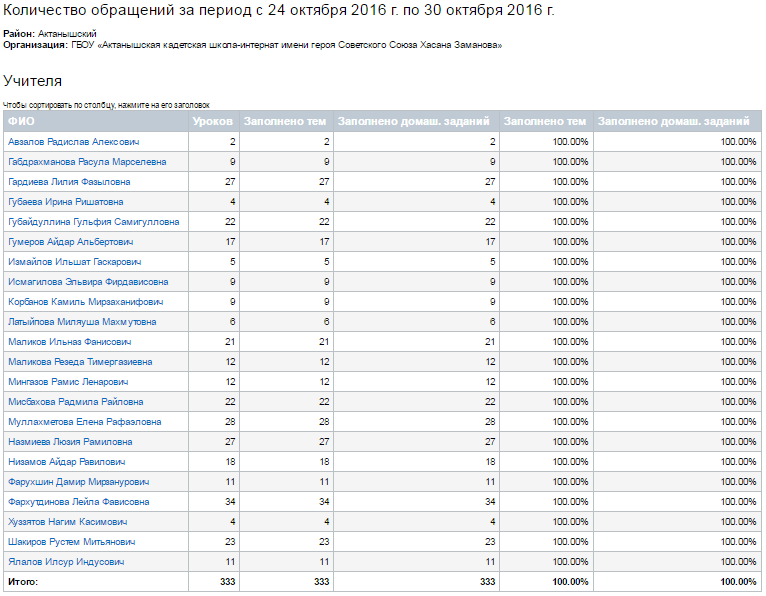Open Ялалов Илсур Индусович link

(x=66, y=562)
